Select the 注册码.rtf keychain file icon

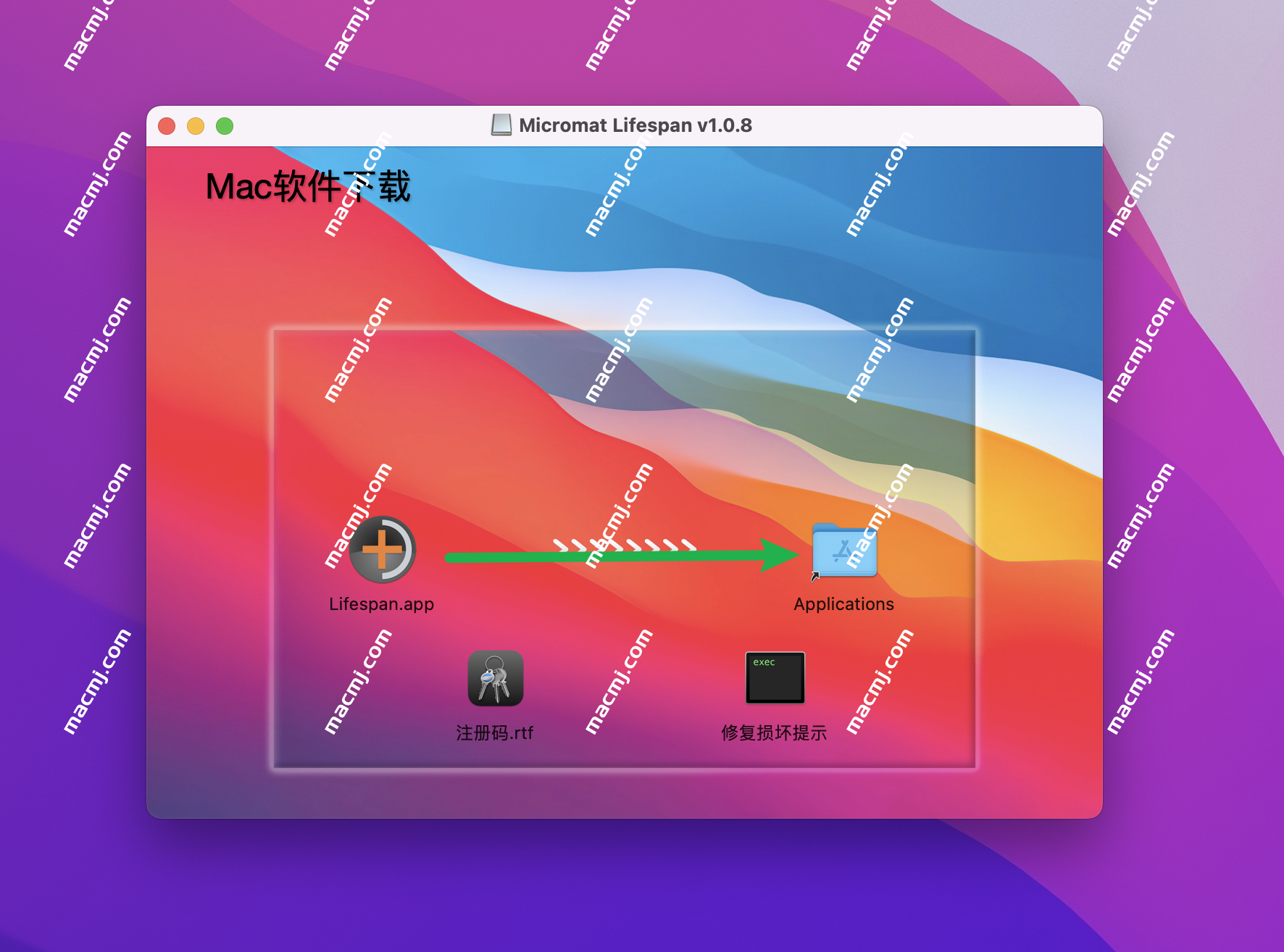[496, 678]
